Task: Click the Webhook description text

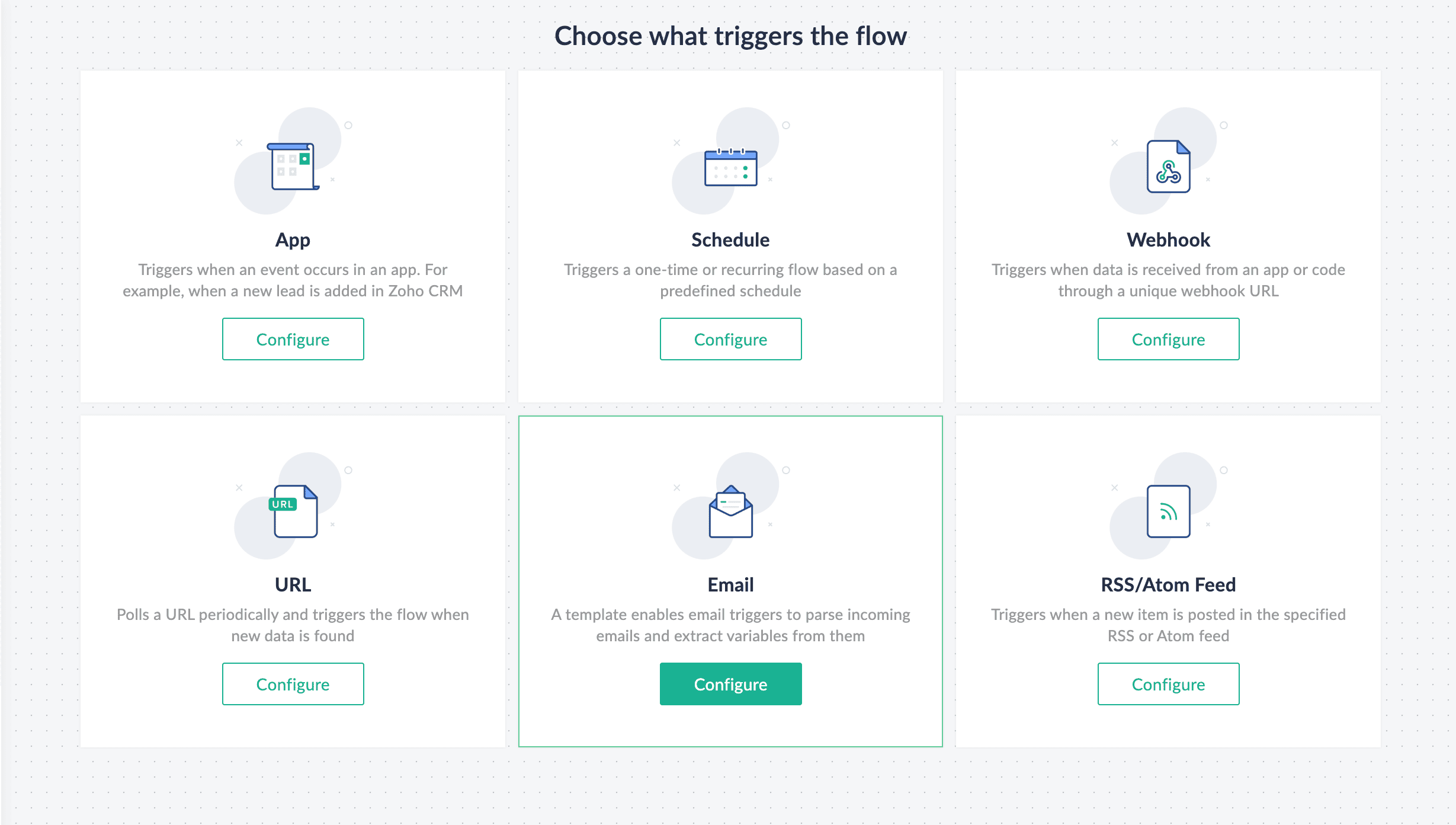Action: 1168,280
